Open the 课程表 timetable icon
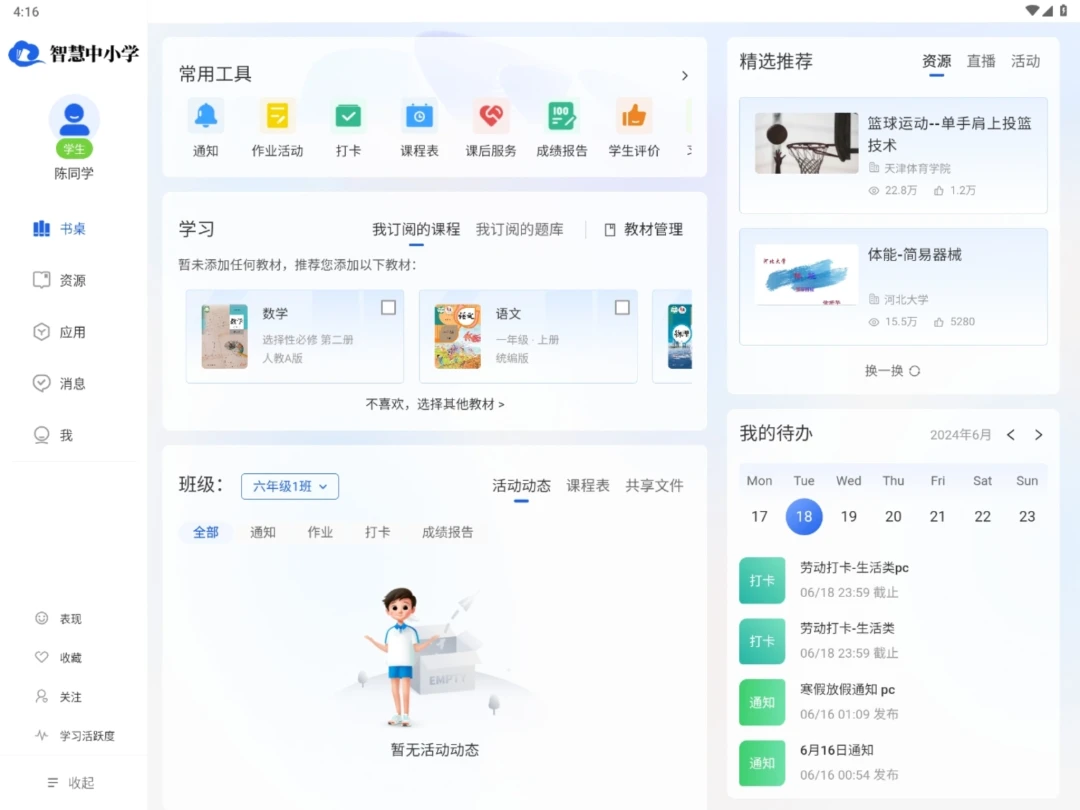Screen dimensions: 1080x810 (419, 116)
